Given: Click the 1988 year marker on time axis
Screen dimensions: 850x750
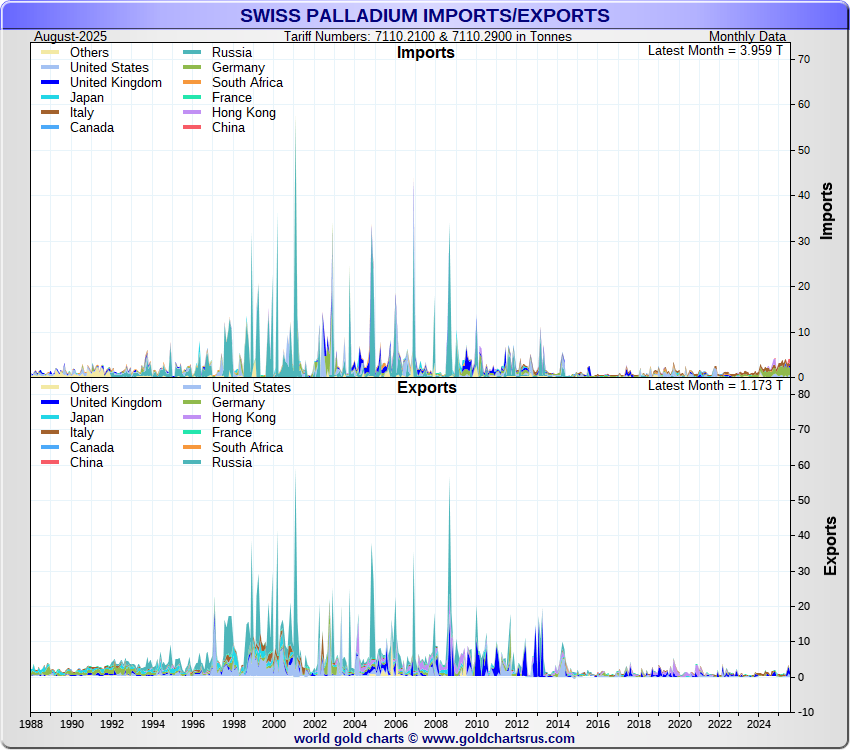Looking at the screenshot, I should pos(31,723).
